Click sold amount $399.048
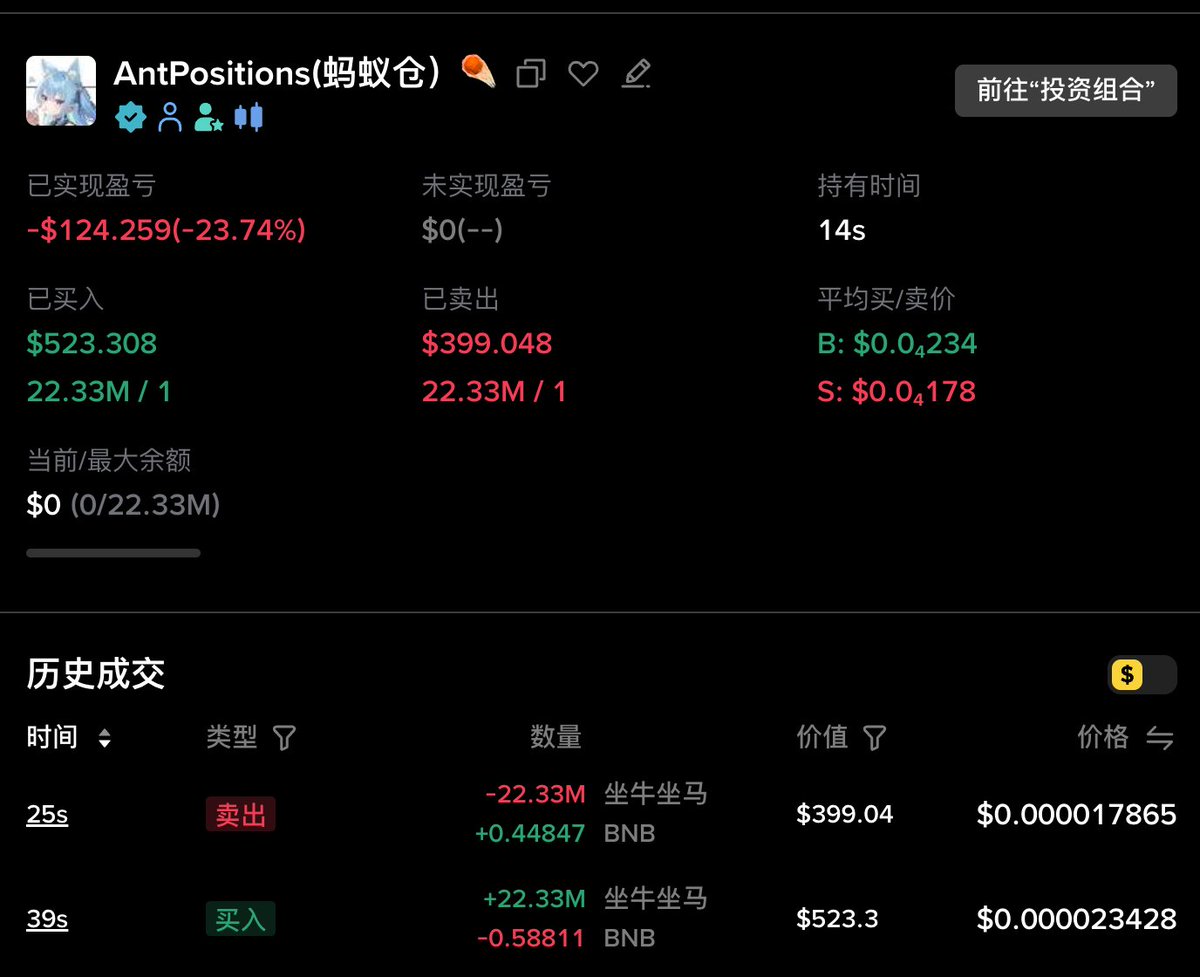 [x=487, y=344]
